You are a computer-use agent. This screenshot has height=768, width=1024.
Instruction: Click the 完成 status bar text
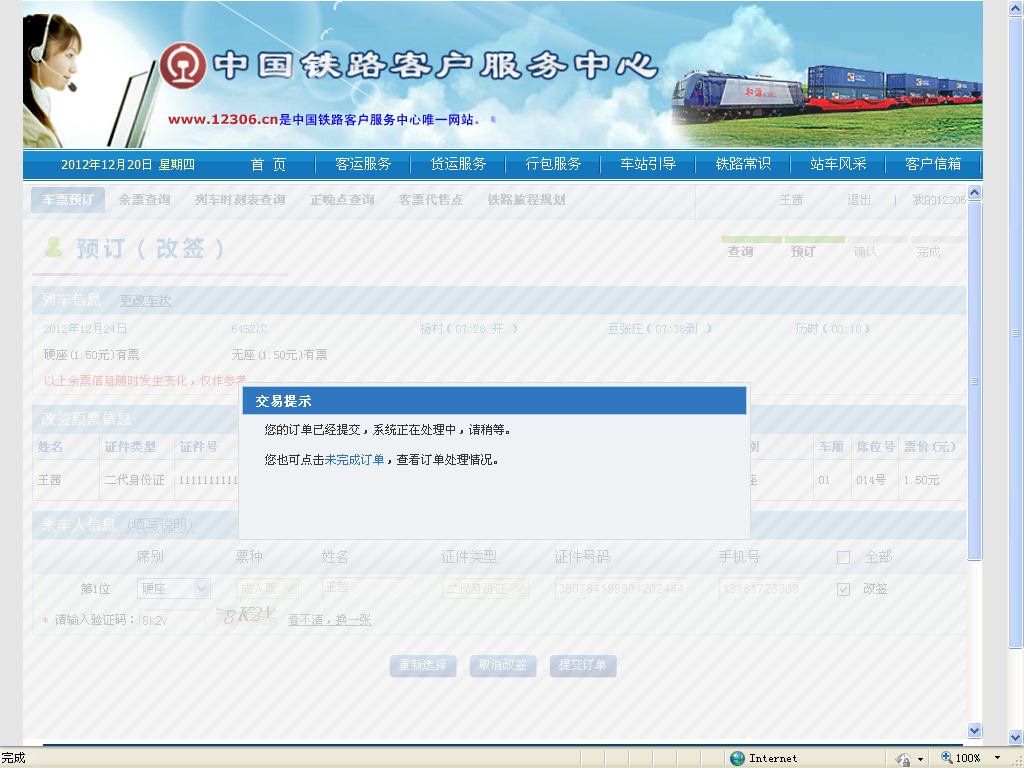tap(13, 758)
